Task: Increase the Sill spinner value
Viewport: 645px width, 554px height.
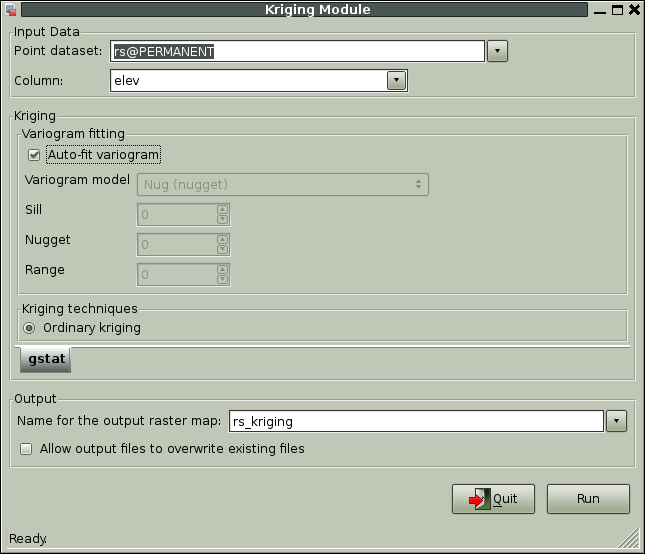Action: pos(222,210)
